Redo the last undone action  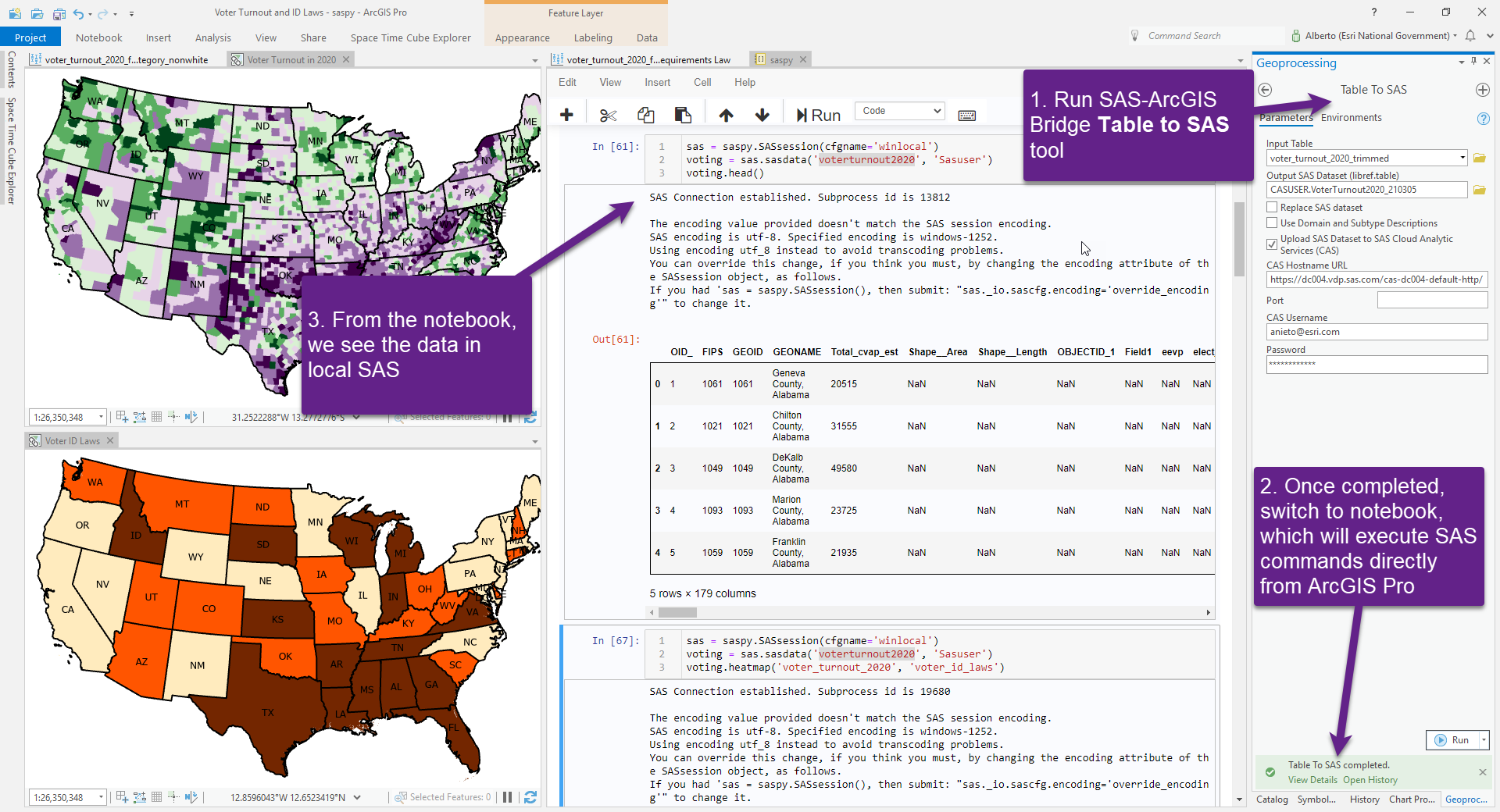pos(102,13)
